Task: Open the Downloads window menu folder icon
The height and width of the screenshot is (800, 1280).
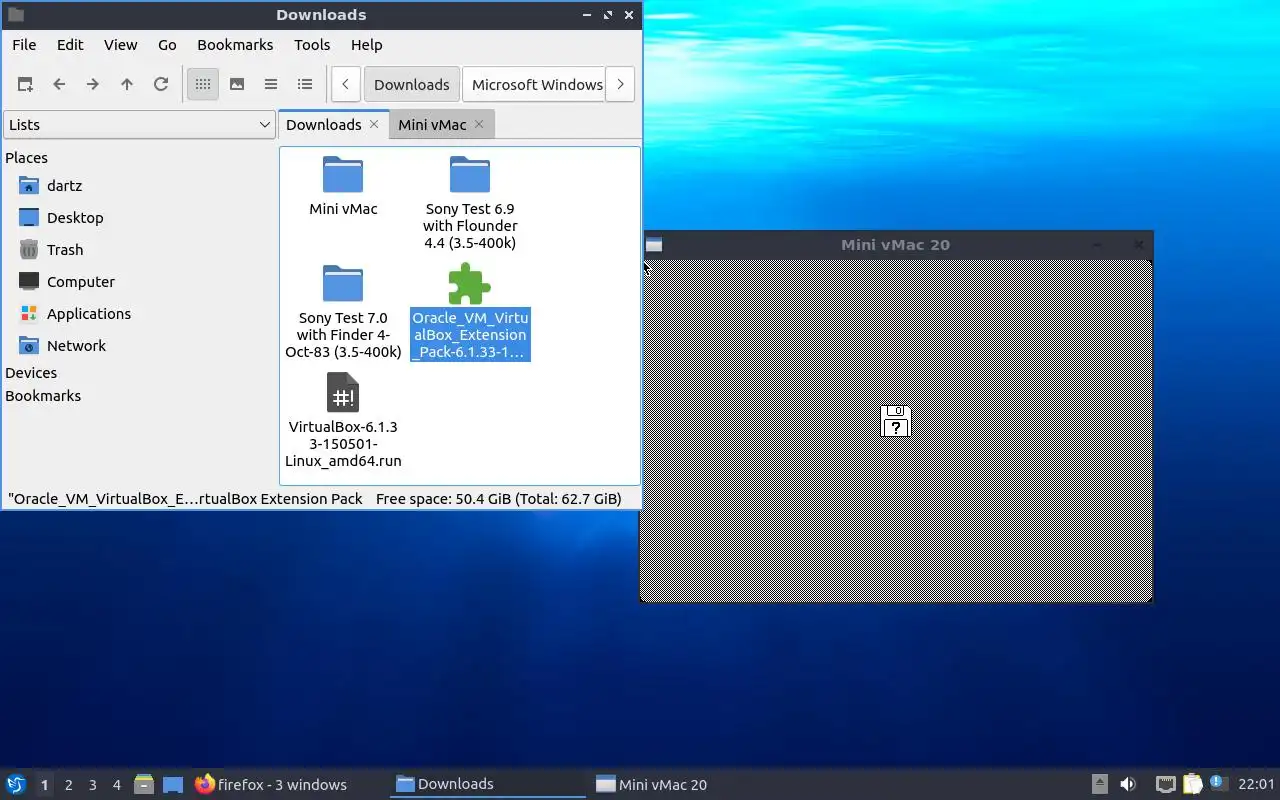Action: 15,15
